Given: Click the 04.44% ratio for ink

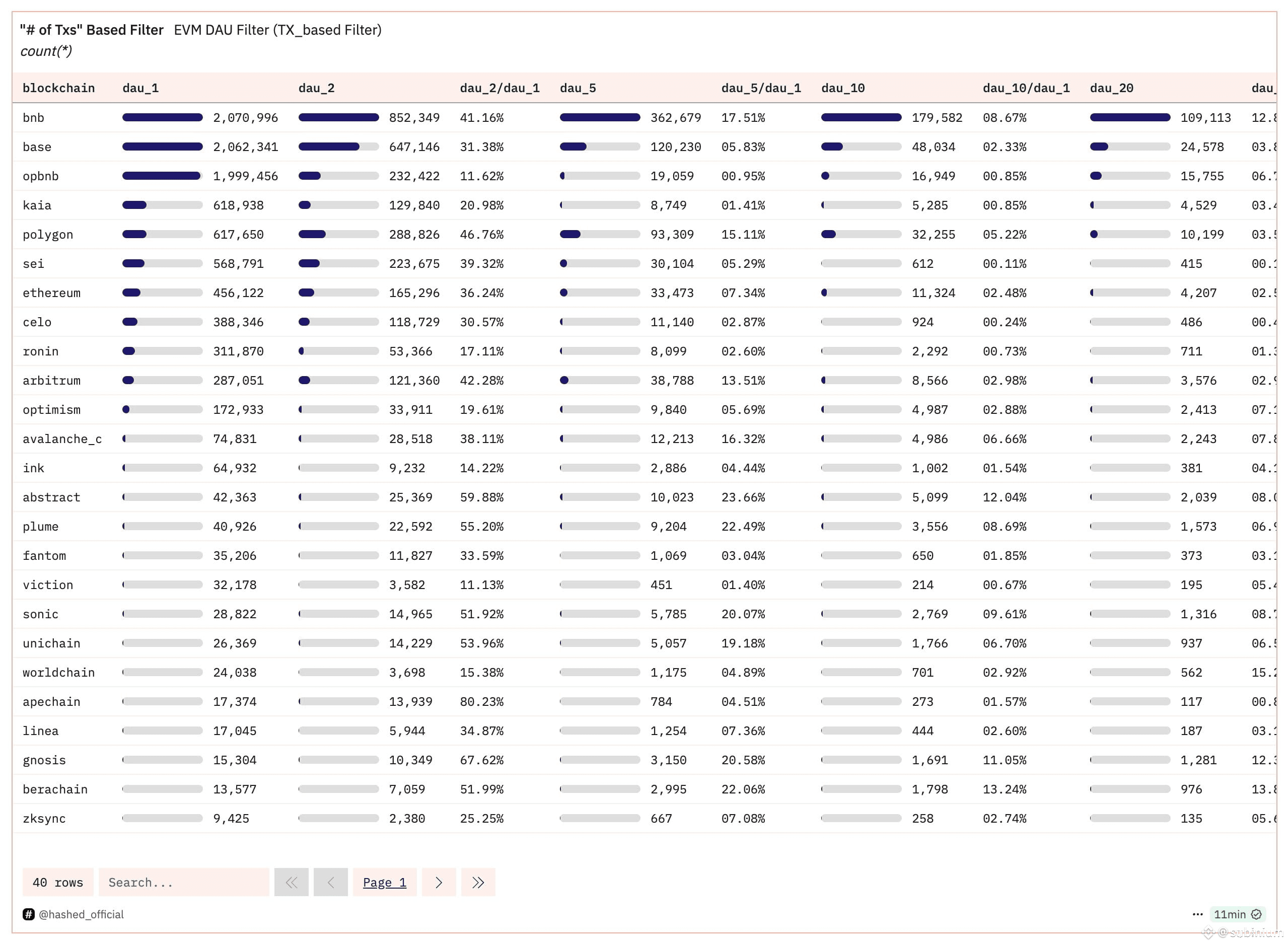Looking at the screenshot, I should pos(743,468).
